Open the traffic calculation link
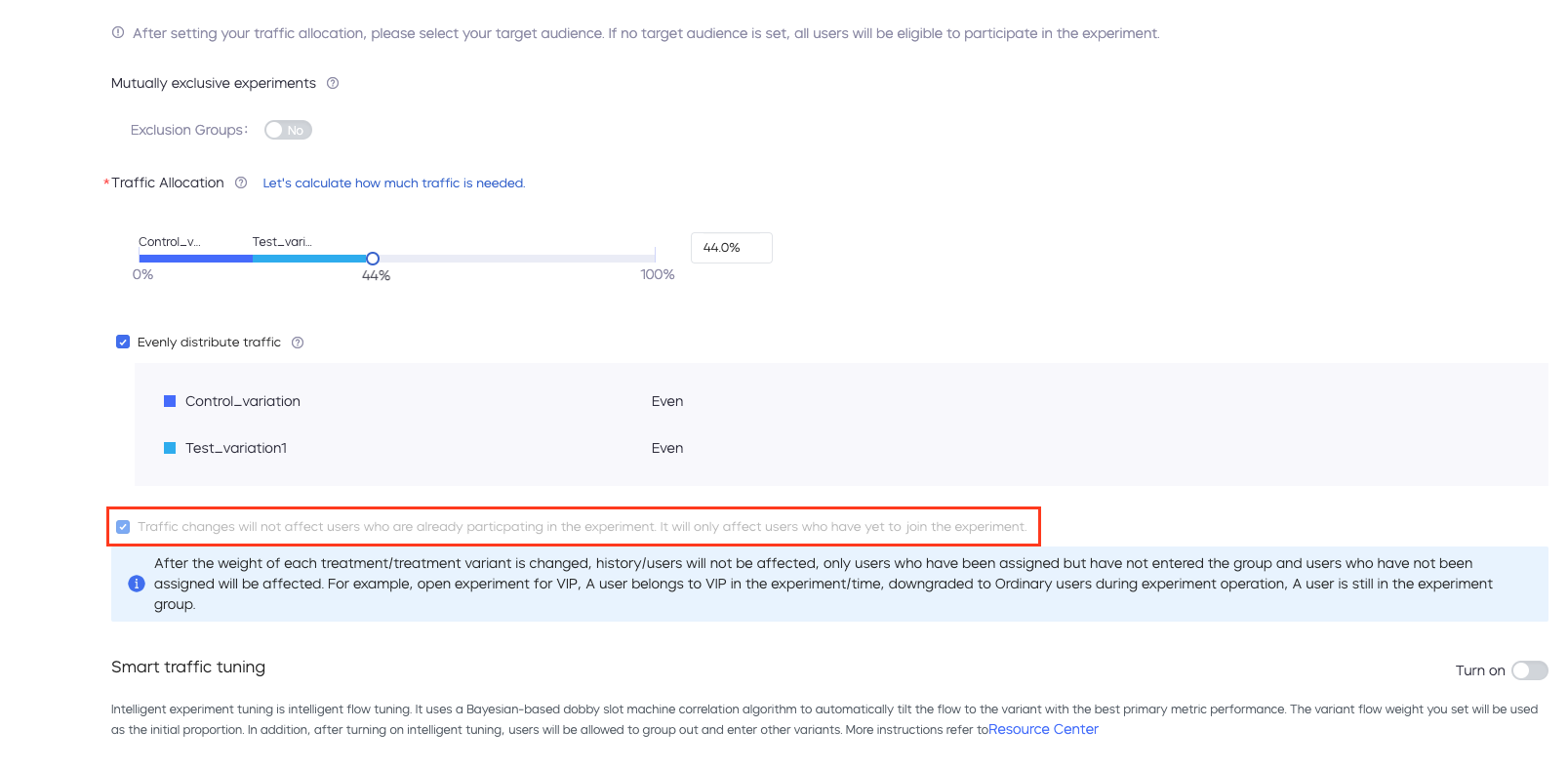The width and height of the screenshot is (1568, 769). 394,182
